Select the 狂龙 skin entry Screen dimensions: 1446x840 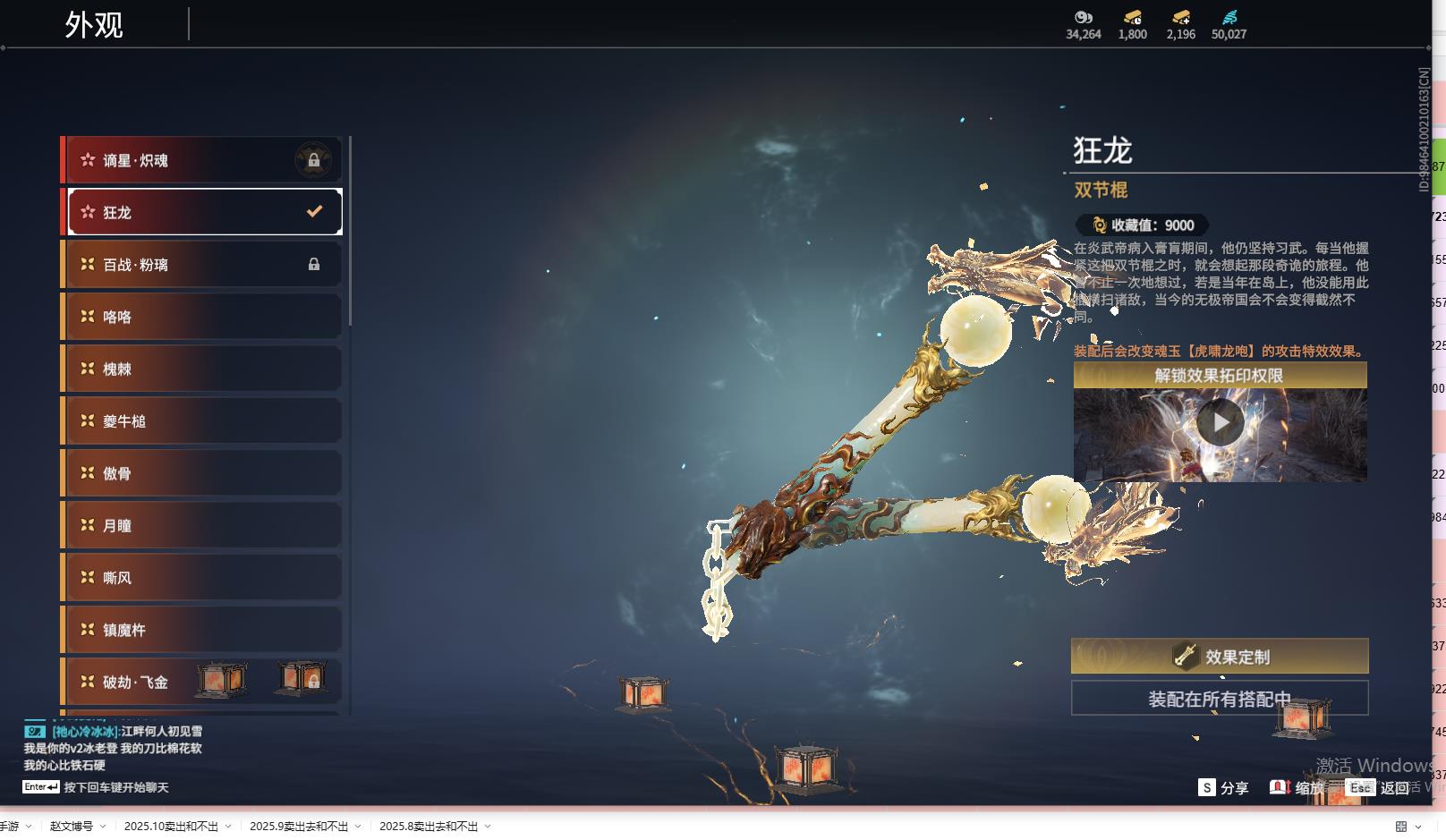tap(205, 212)
